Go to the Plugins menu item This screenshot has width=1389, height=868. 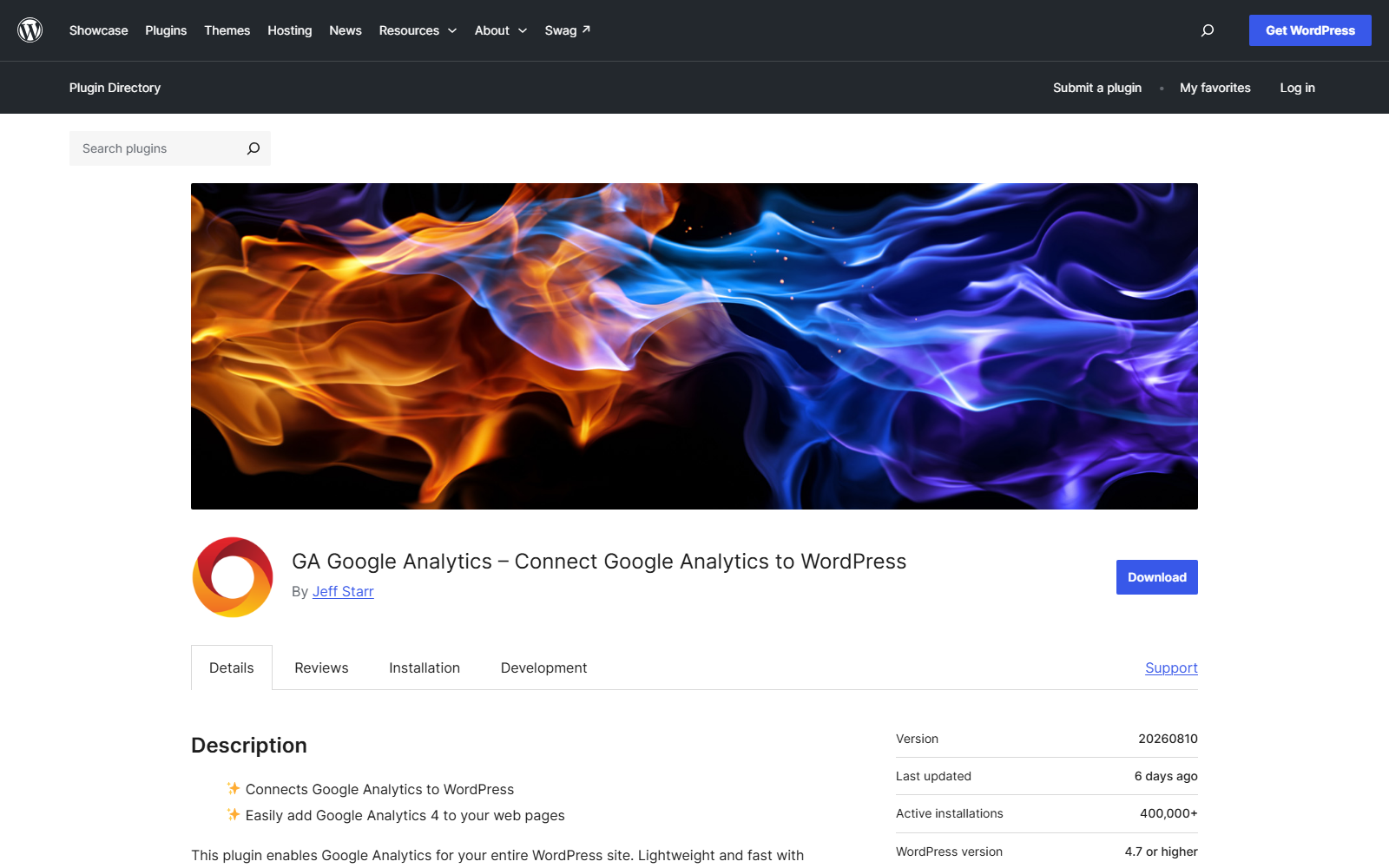(x=166, y=30)
